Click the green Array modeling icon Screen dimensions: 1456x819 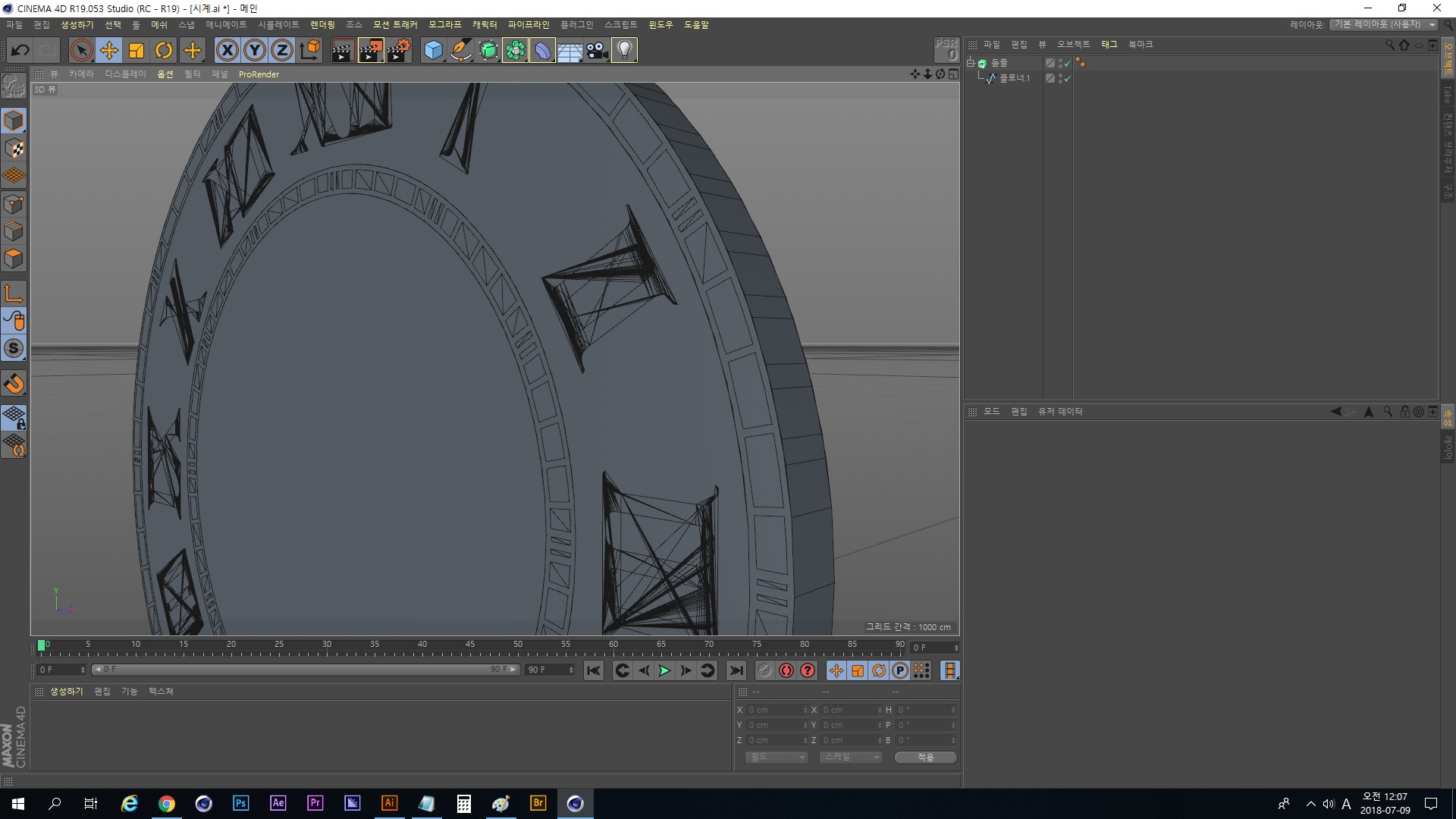click(516, 51)
